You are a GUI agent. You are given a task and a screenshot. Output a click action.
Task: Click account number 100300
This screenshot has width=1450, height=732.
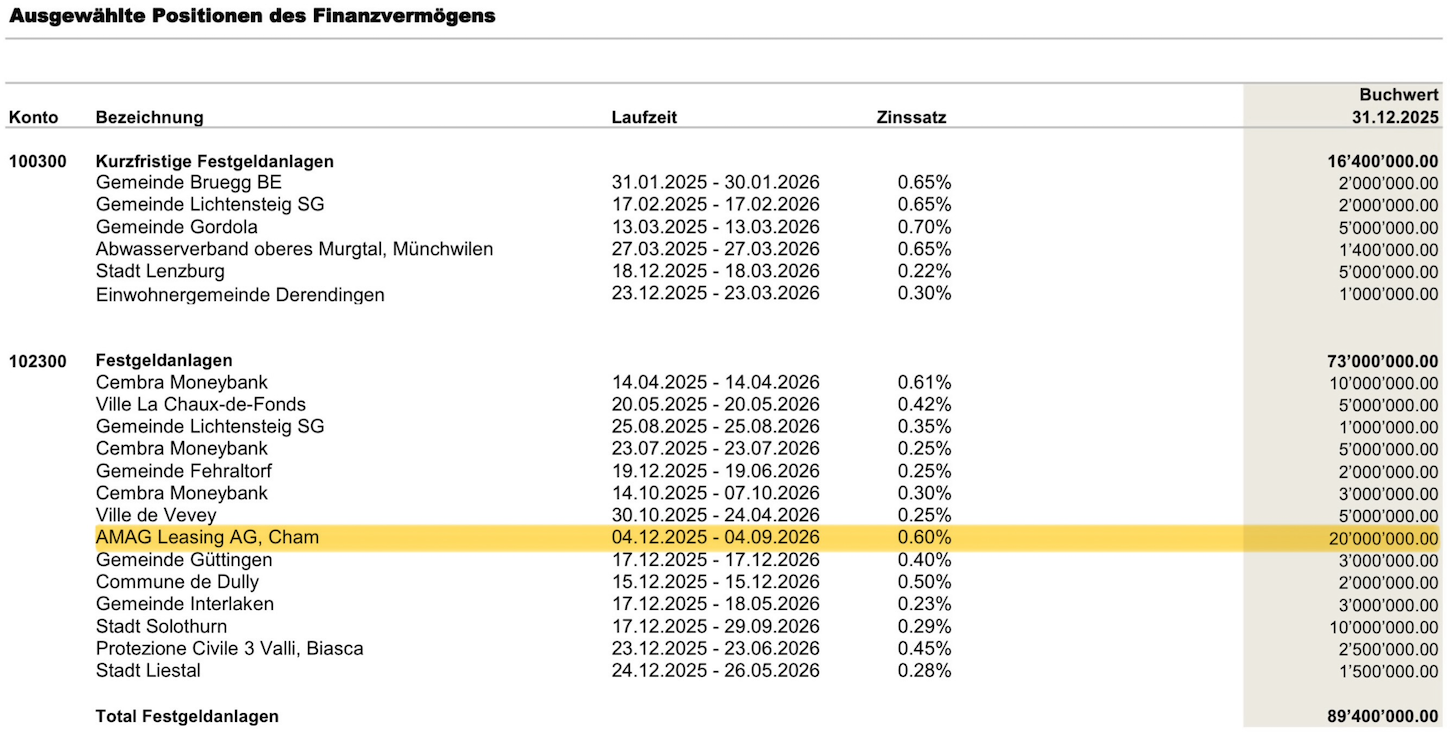[x=38, y=161]
